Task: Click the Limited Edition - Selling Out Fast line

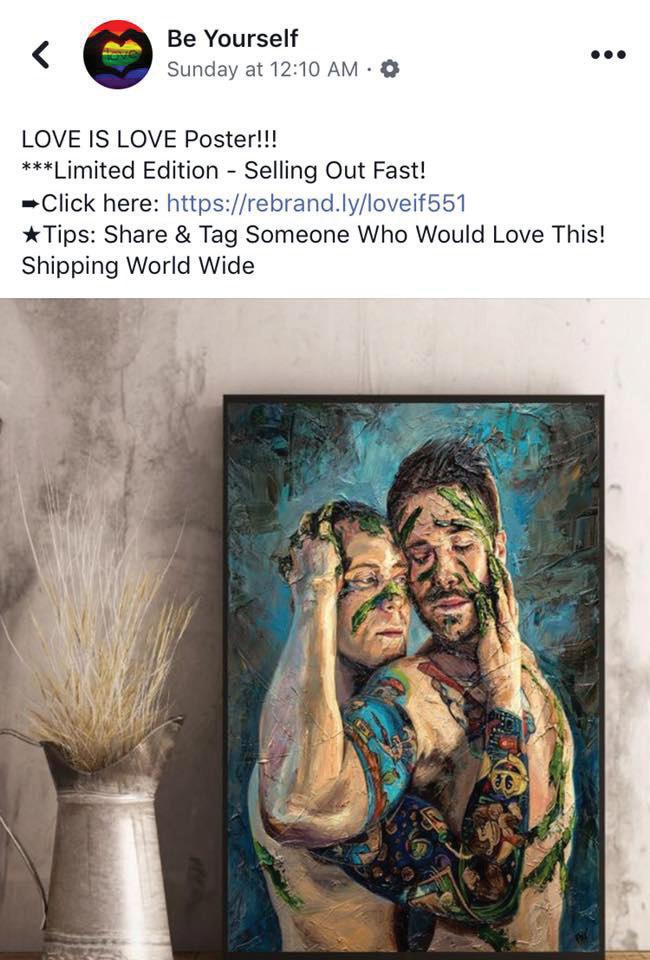Action: coord(223,171)
